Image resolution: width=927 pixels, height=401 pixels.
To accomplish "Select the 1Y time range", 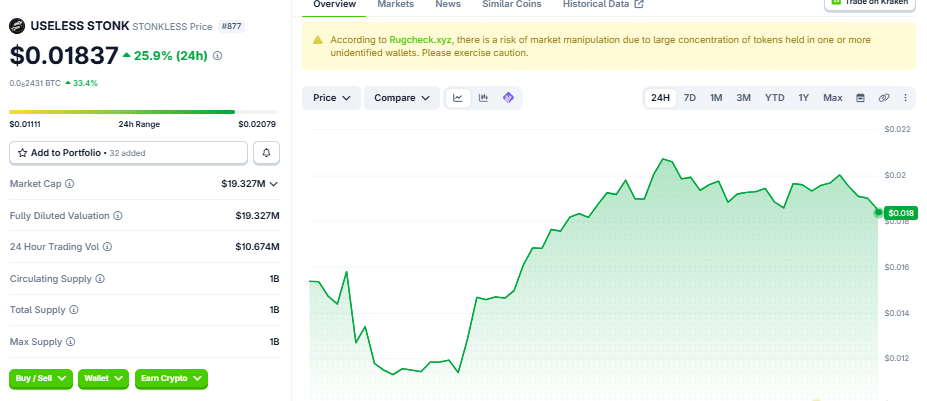I will pos(803,98).
